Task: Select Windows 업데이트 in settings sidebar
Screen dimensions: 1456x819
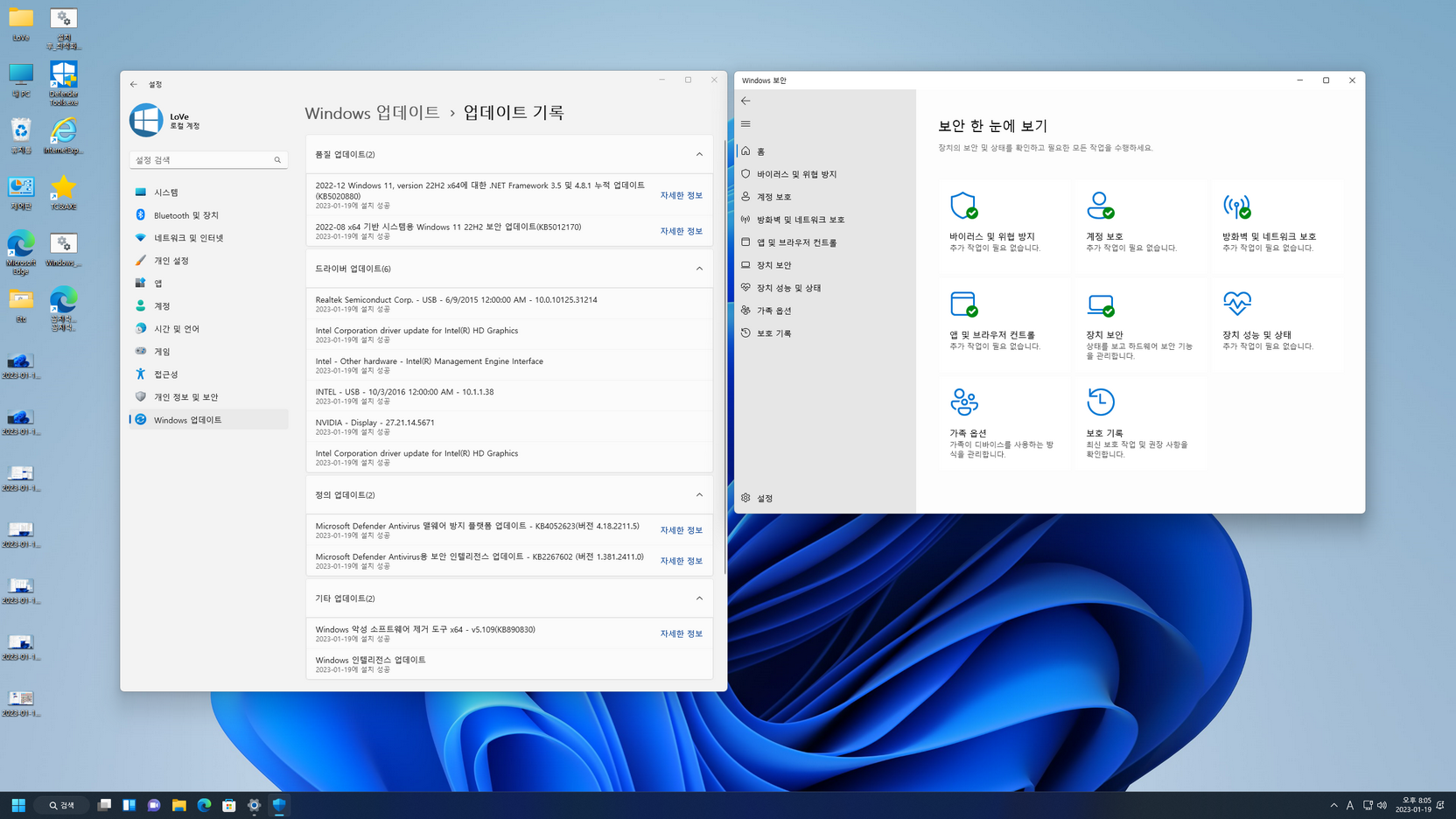Action: [x=209, y=420]
